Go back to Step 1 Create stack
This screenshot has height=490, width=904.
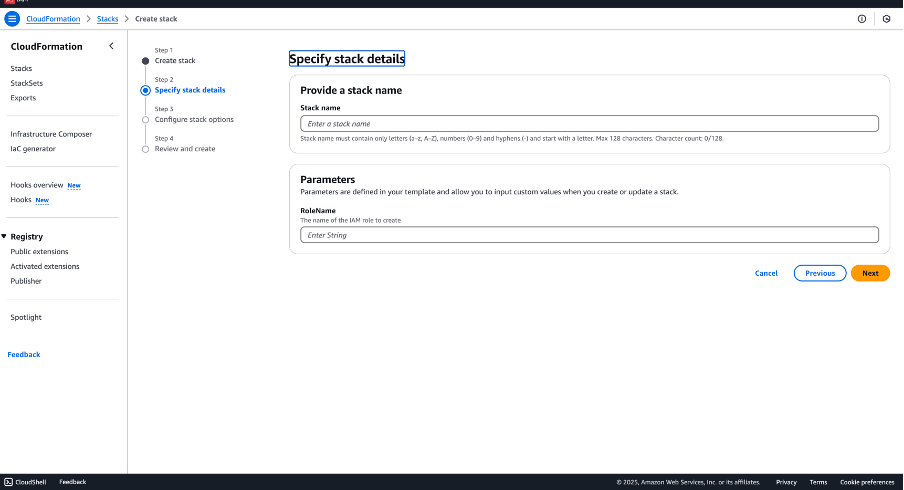[175, 61]
